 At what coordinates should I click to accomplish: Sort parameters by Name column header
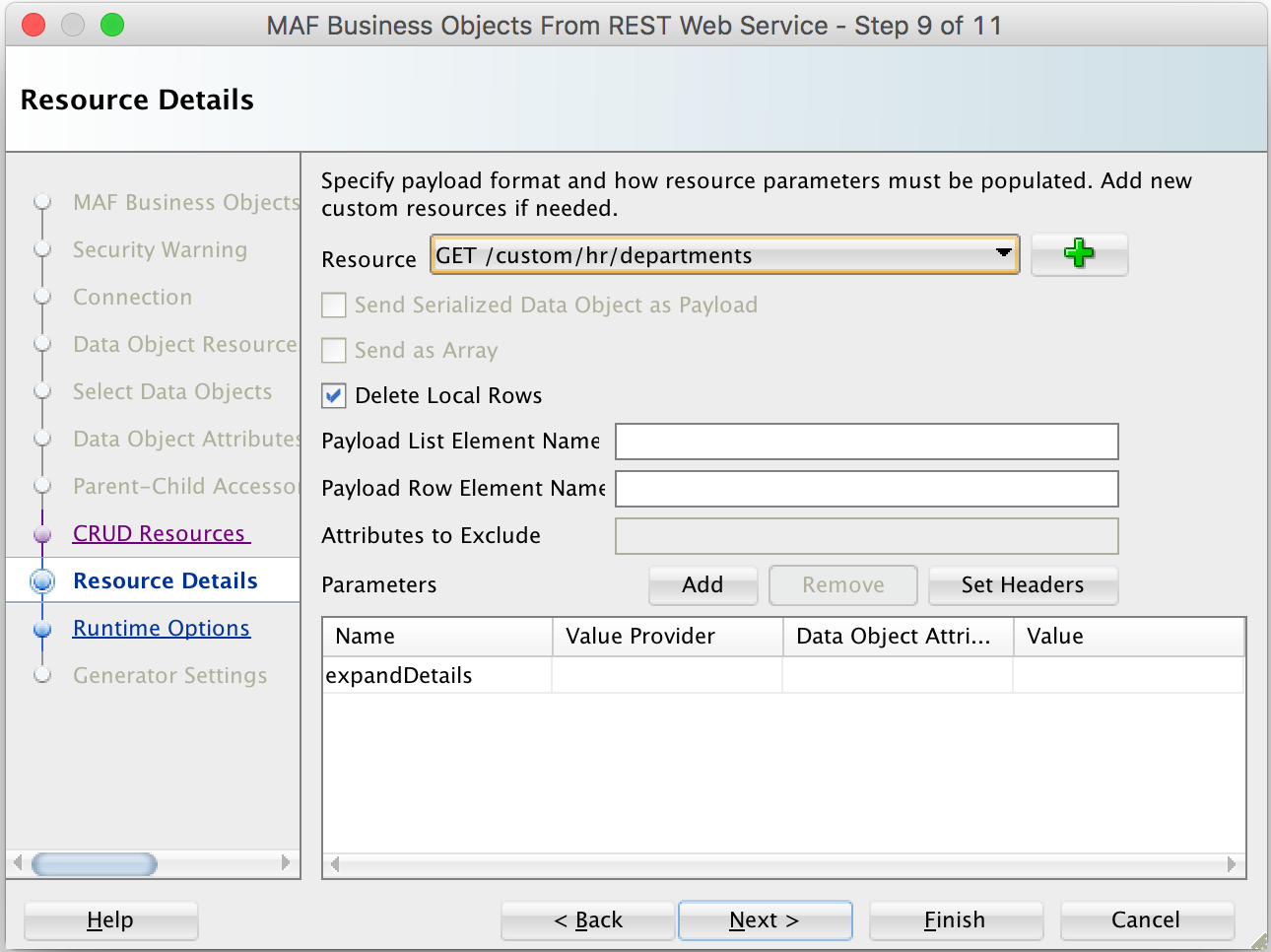click(437, 637)
